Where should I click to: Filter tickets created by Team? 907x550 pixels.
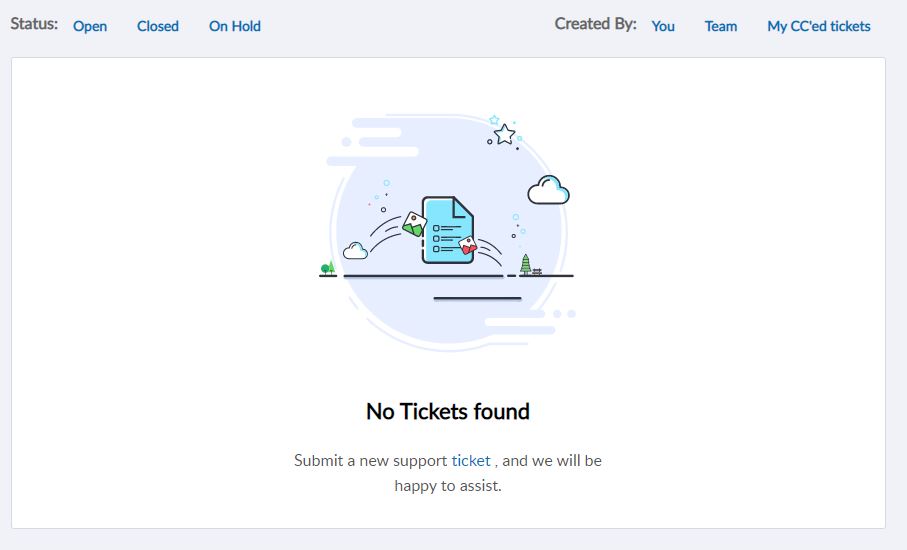[721, 26]
